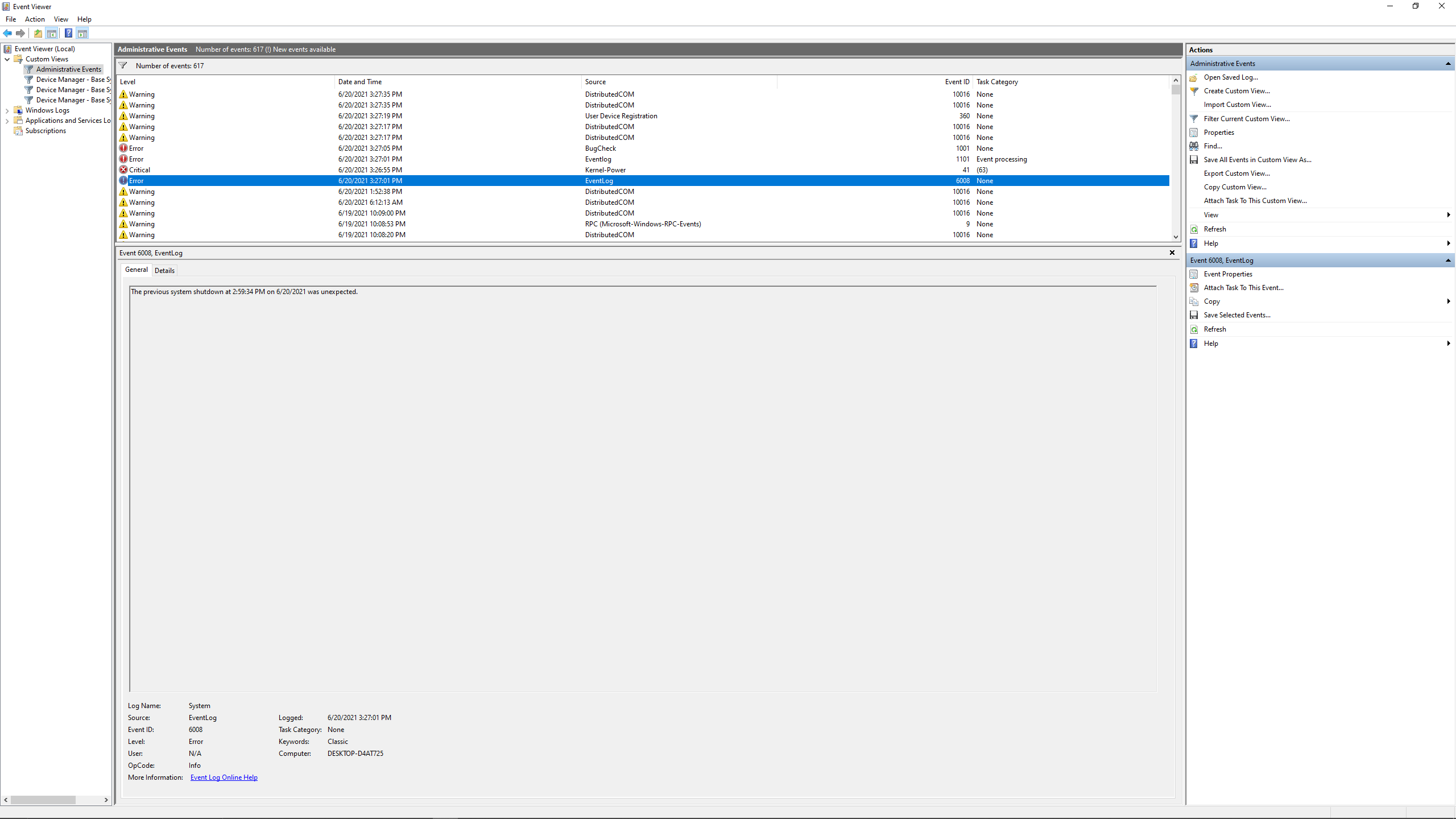1456x819 pixels.
Task: Expand Applications and Services Logs node
Action: pos(7,121)
